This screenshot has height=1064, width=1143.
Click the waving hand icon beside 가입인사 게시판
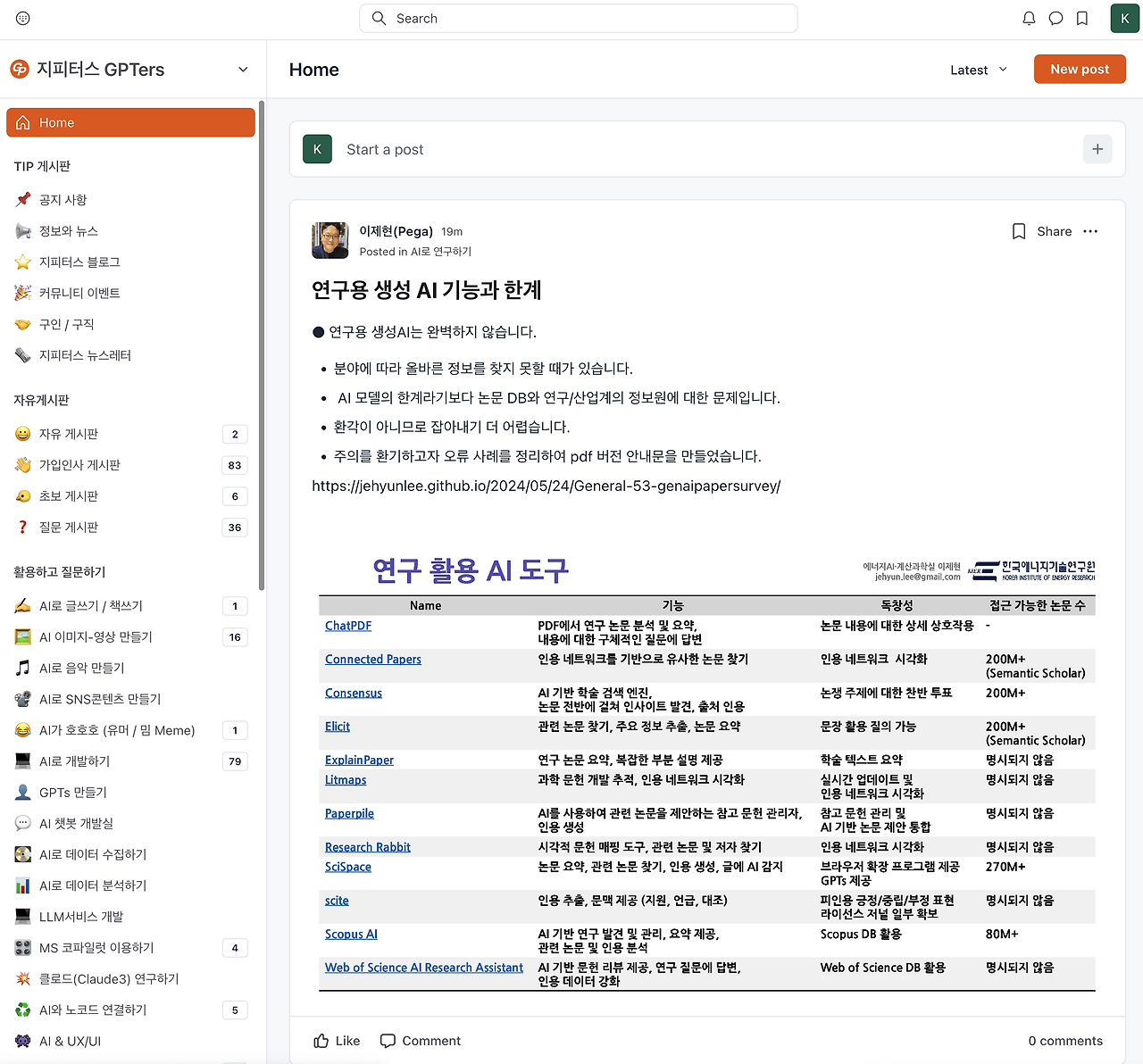point(23,464)
